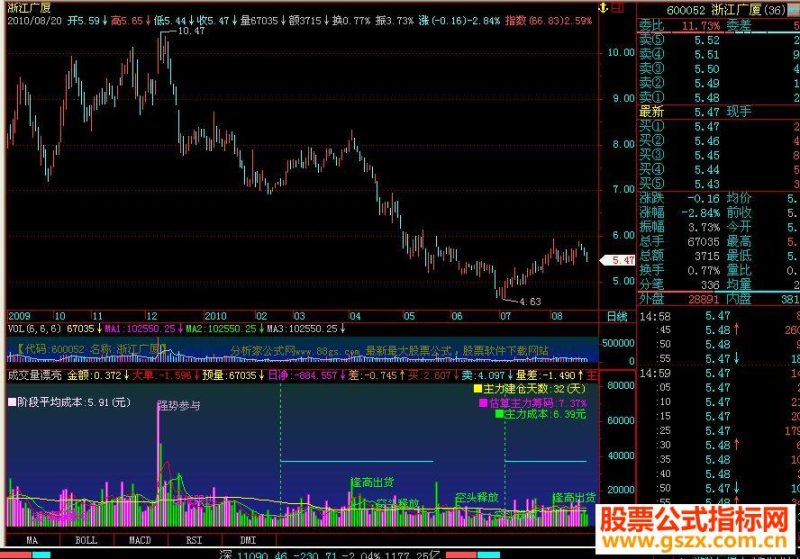Click the VOL(6,6,6) indicator title
Screen dimensions: 800x559
(x=34, y=329)
